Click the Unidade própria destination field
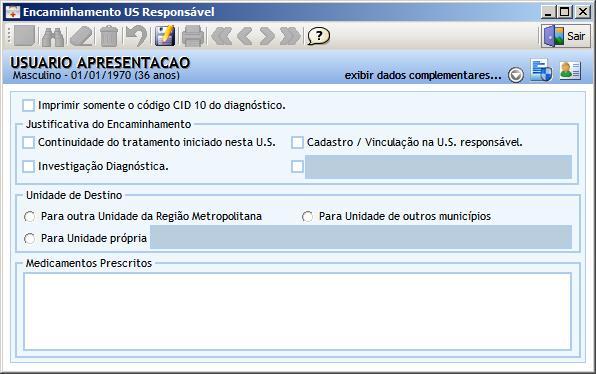Viewport: 596px width, 374px height. click(x=361, y=237)
